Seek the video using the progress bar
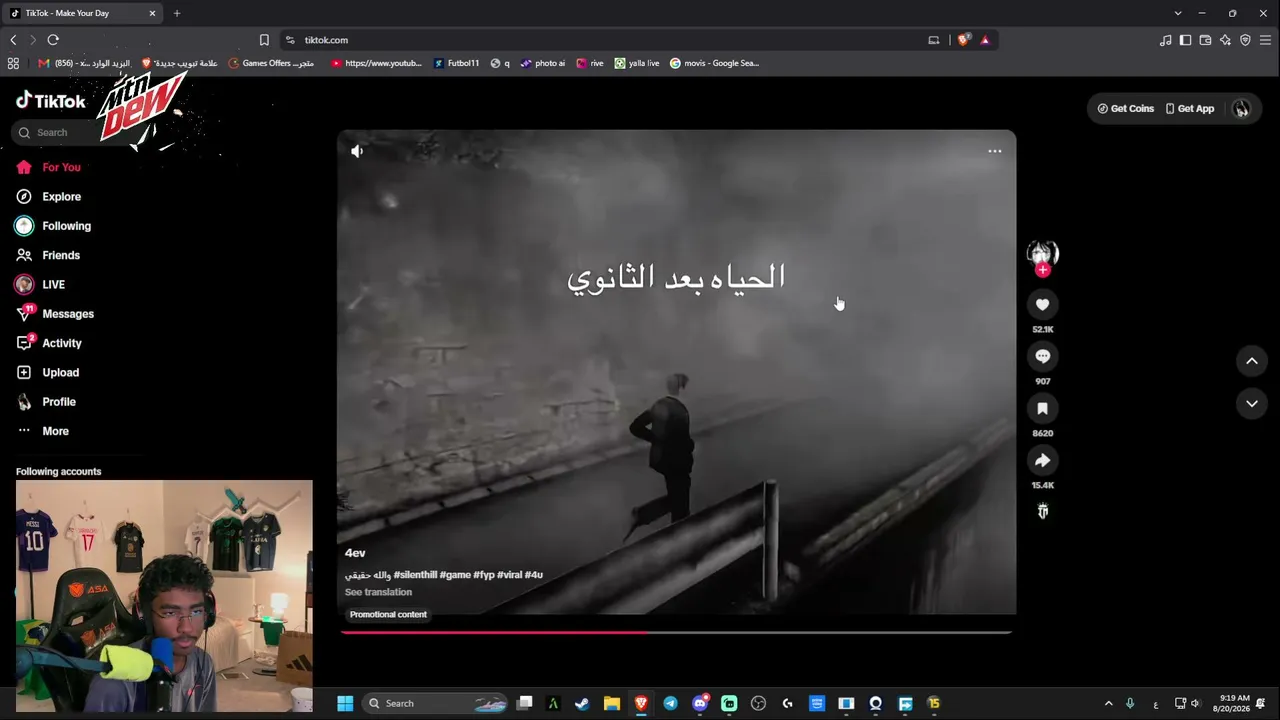The height and width of the screenshot is (720, 1280). (x=676, y=632)
